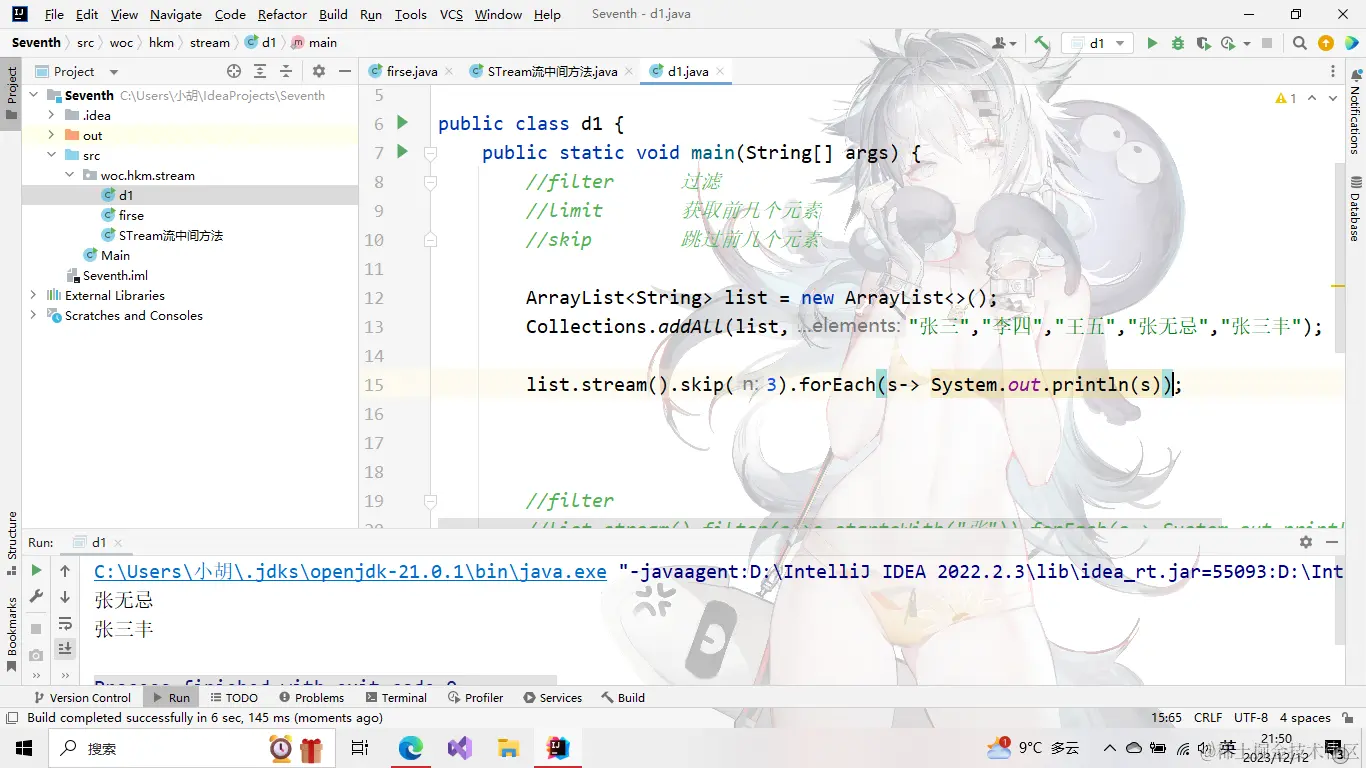Toggle the scroll-to-end console option

(x=65, y=648)
